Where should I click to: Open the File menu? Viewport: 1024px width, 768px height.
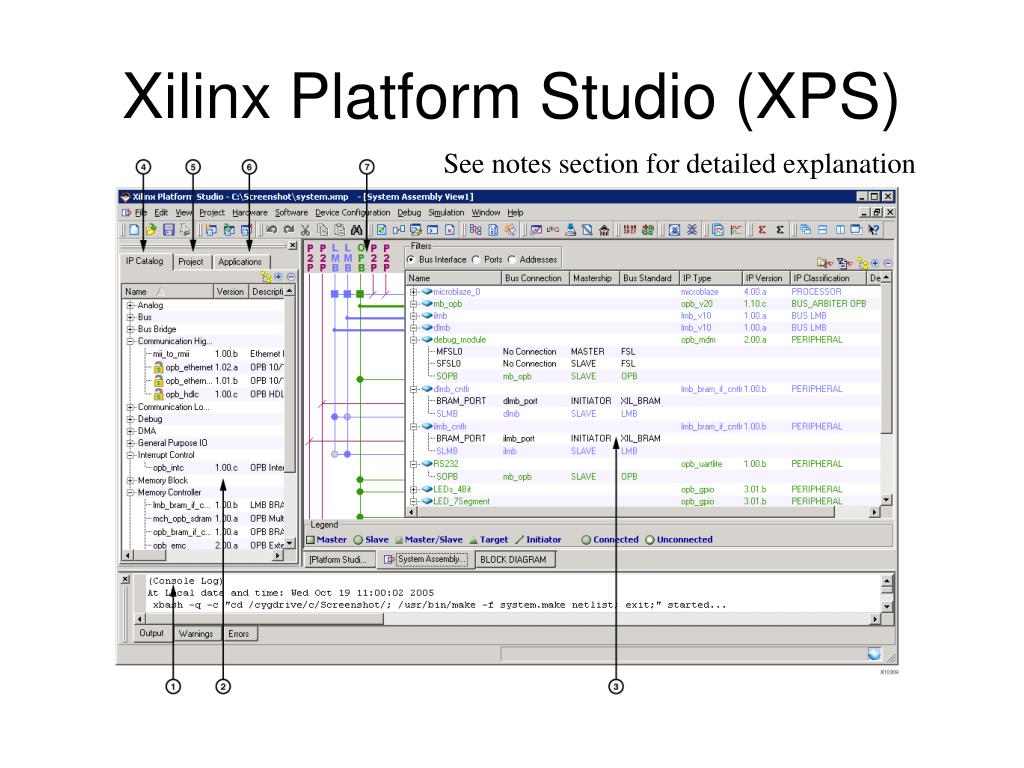[x=140, y=213]
